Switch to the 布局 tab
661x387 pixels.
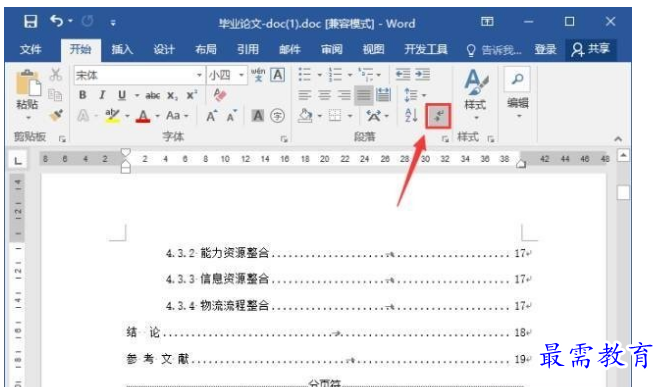(x=206, y=50)
